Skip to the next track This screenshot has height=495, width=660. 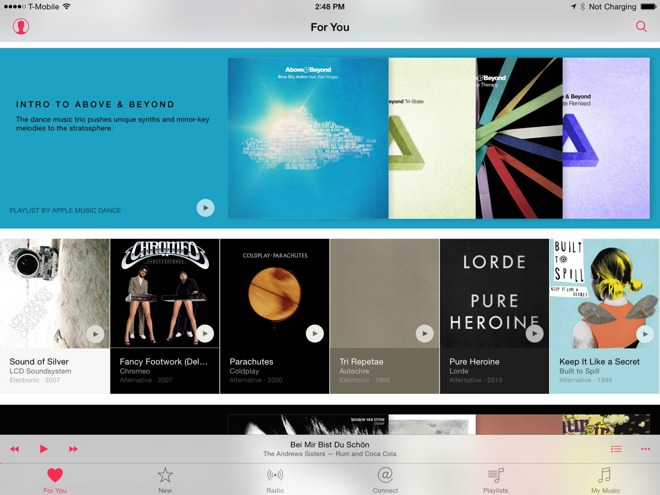click(x=73, y=449)
